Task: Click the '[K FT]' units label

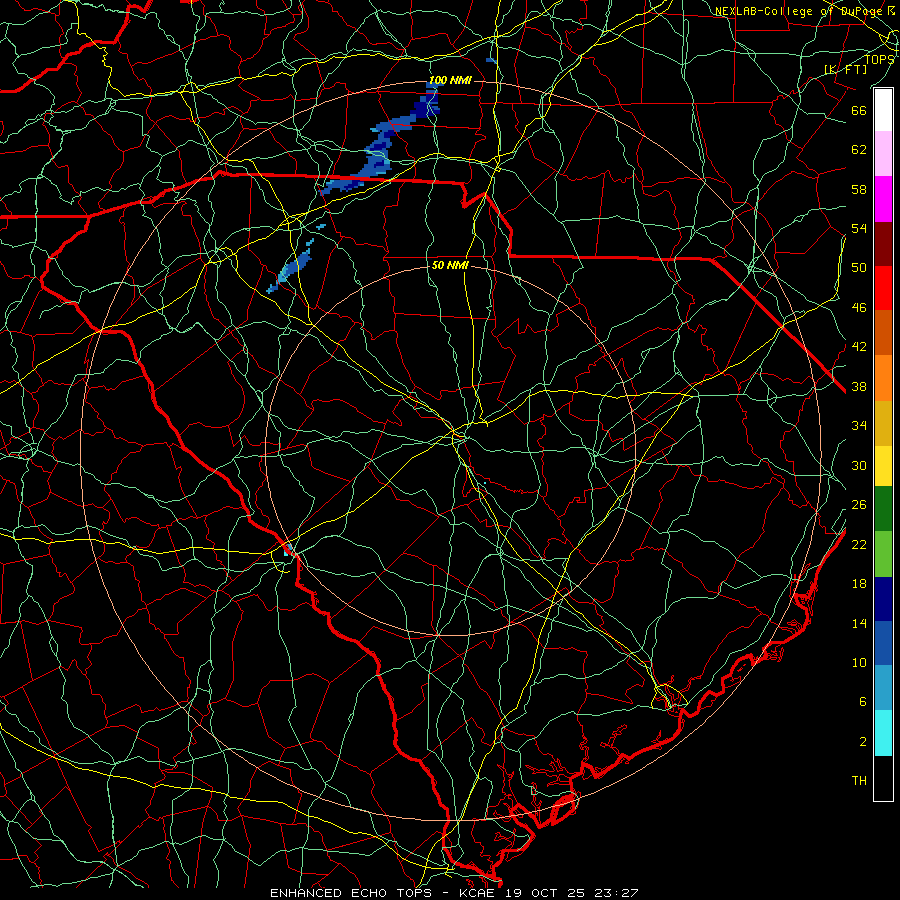Action: pos(845,70)
